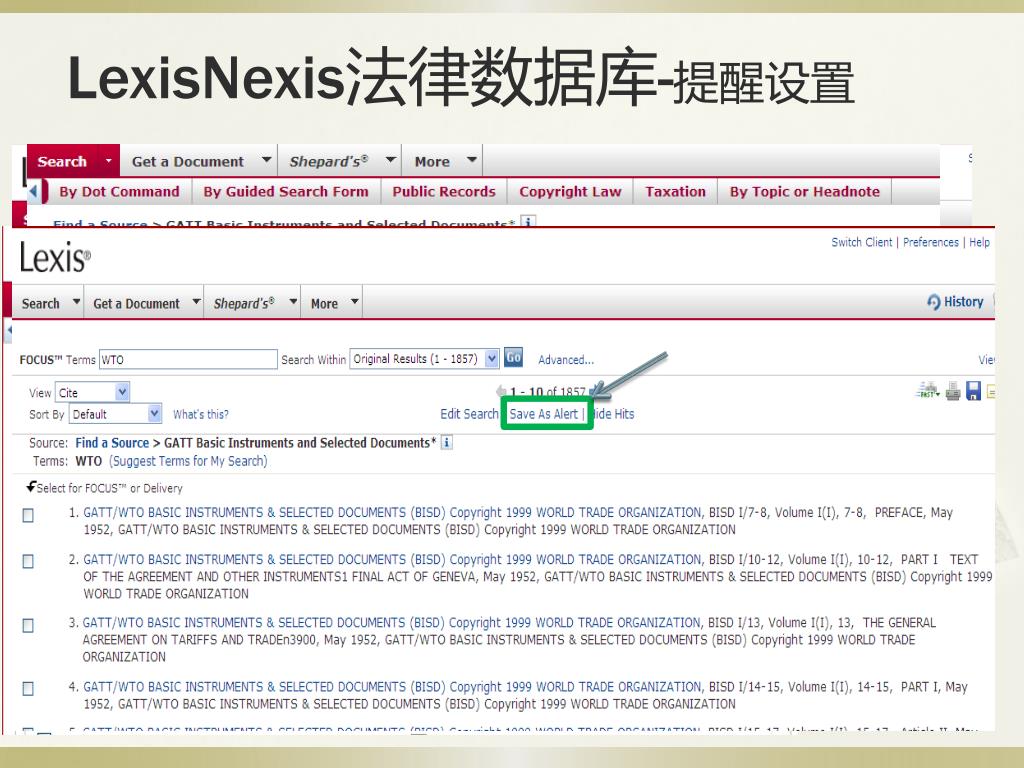
Task: Open the History clock icon
Action: coord(934,302)
